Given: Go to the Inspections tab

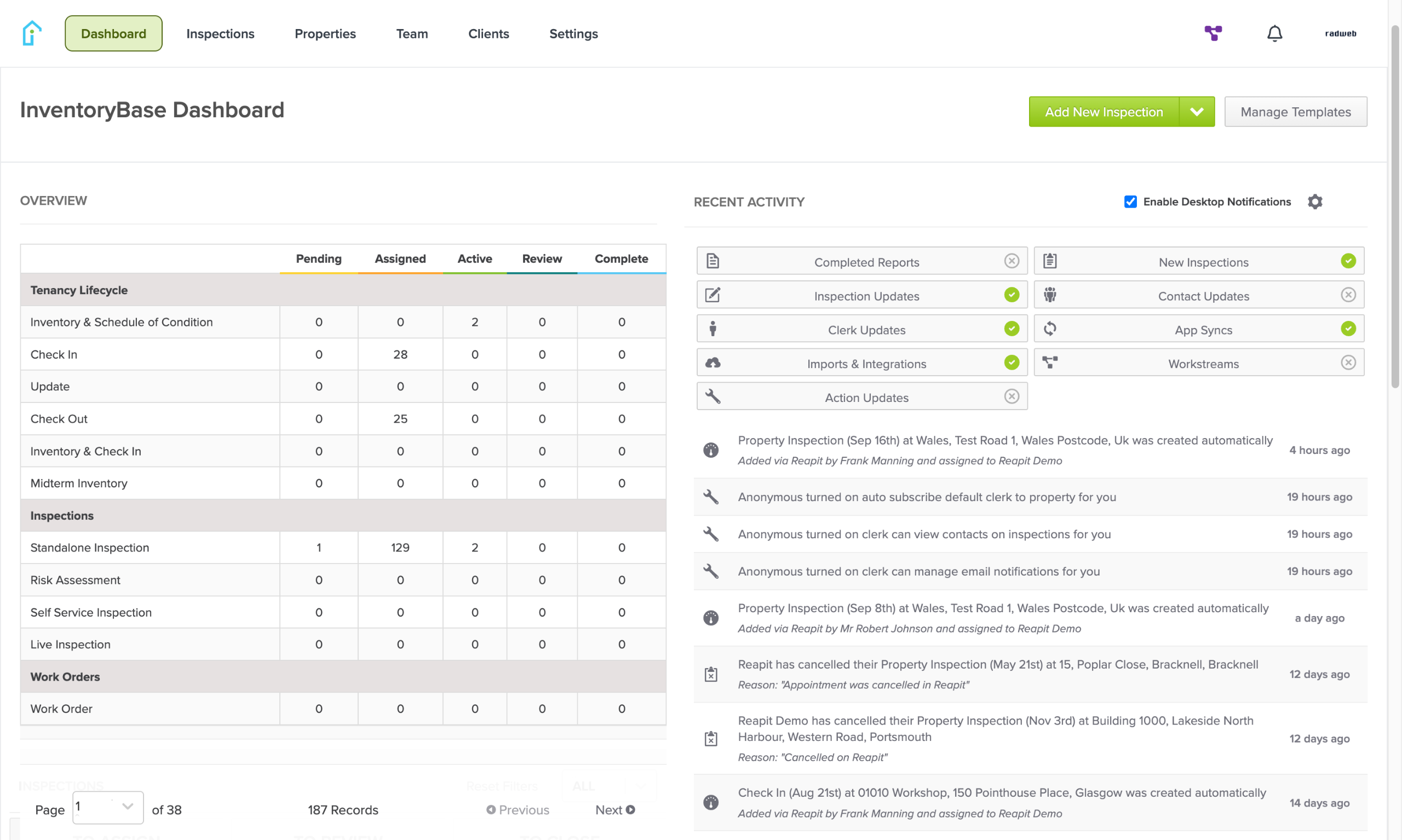Looking at the screenshot, I should tap(220, 33).
